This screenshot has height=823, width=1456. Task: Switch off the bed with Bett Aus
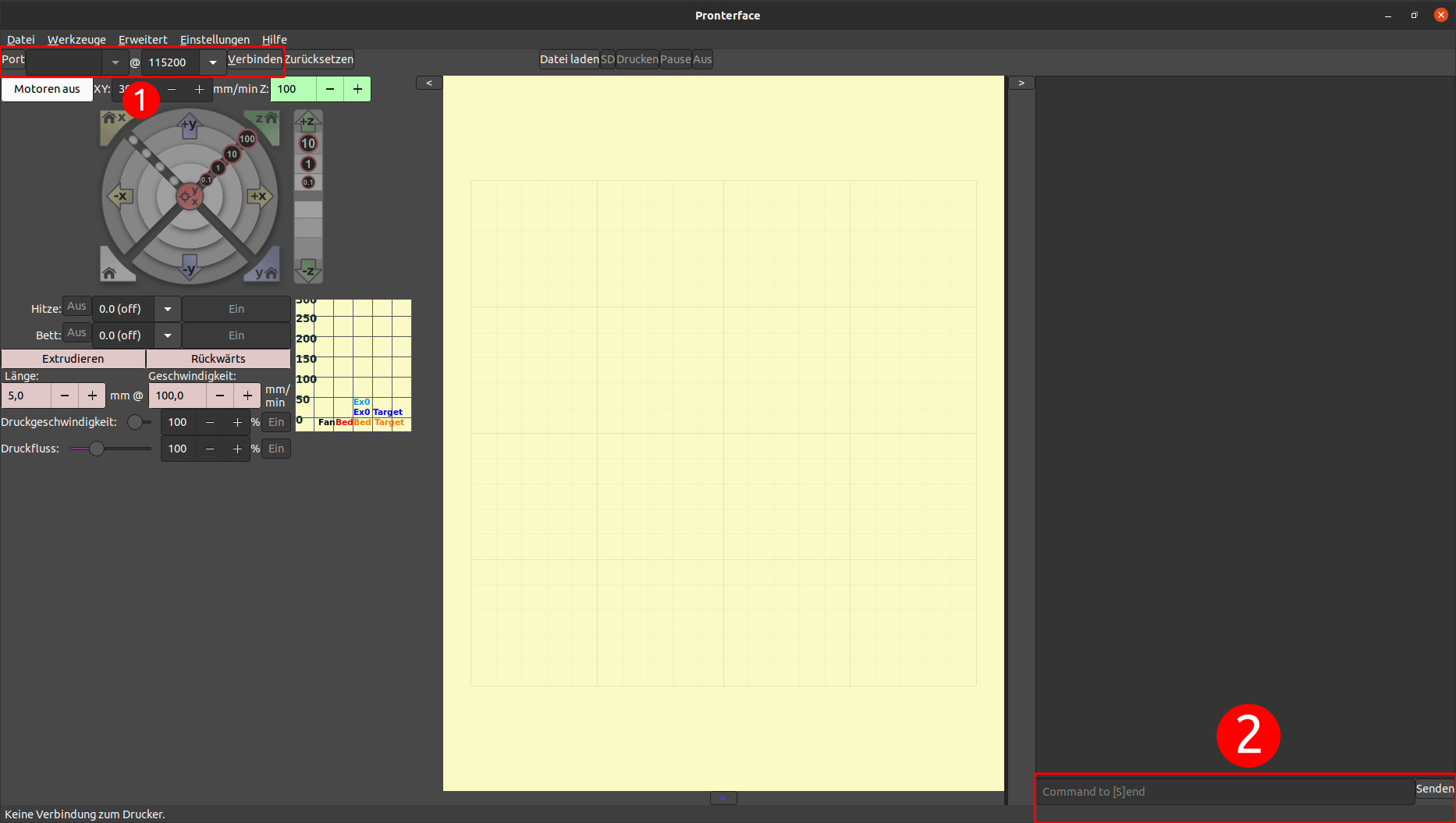76,333
